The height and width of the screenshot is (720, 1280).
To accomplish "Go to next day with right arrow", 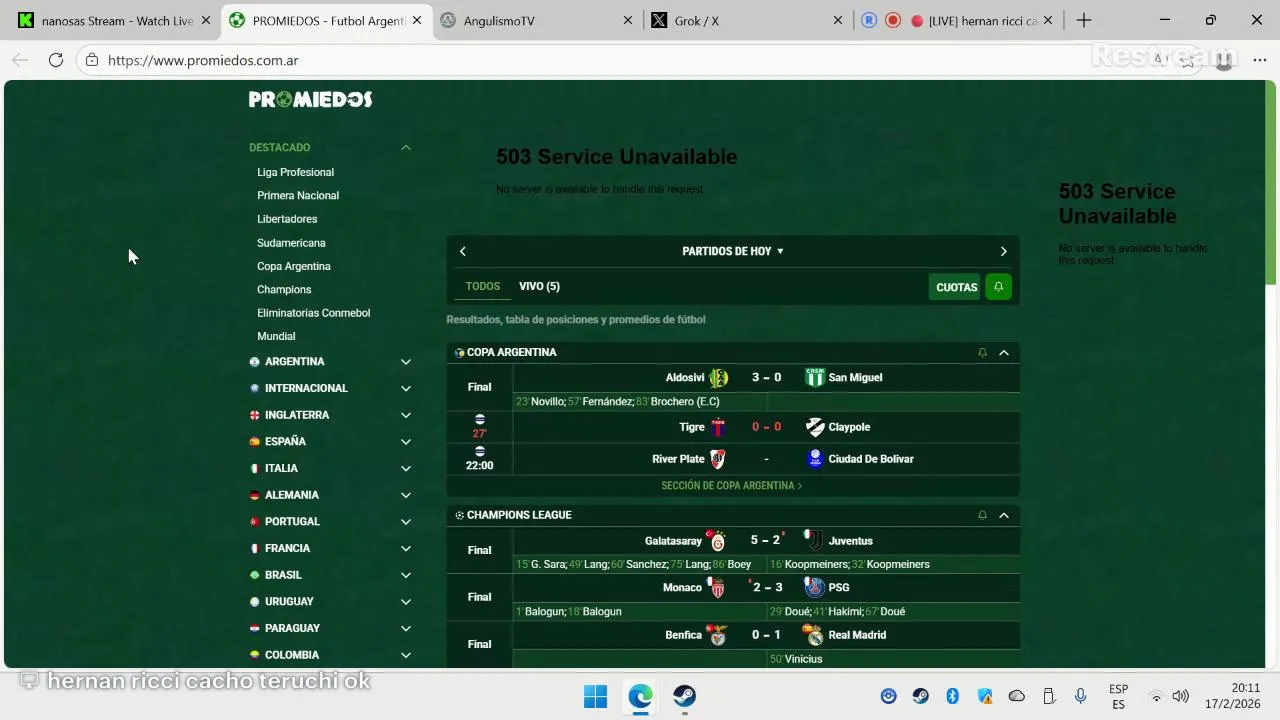I will [x=1004, y=251].
